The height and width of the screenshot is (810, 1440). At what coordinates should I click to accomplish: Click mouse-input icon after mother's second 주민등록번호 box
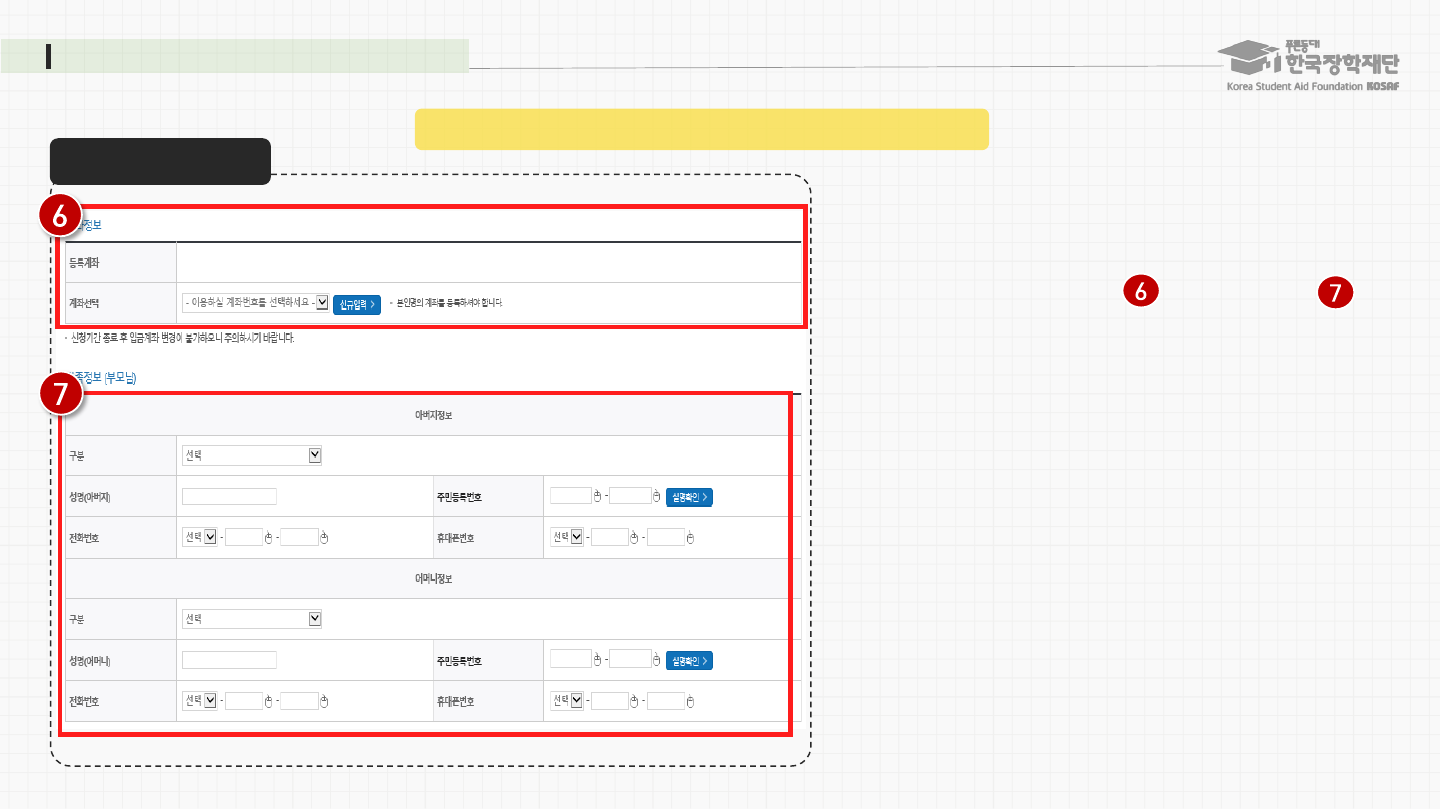pos(657,659)
